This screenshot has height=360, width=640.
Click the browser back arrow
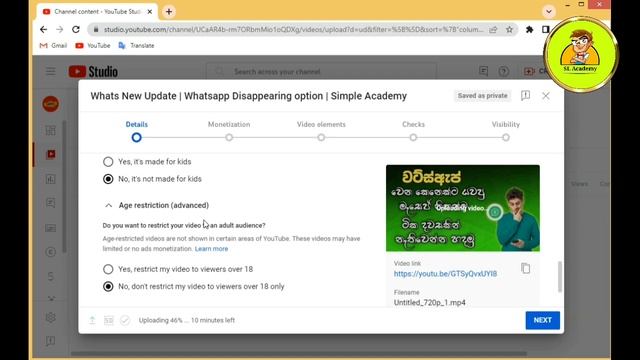(x=43, y=29)
